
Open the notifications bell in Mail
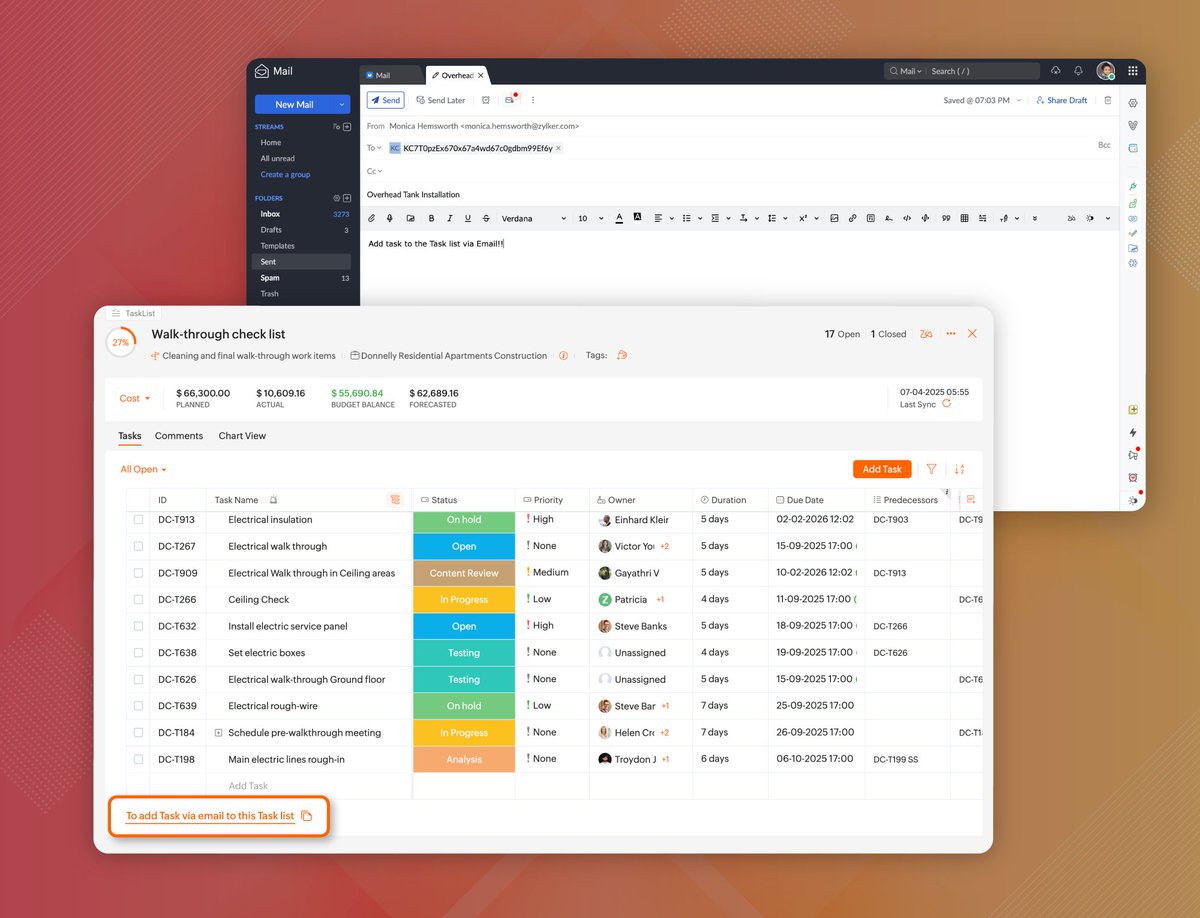(x=1079, y=71)
